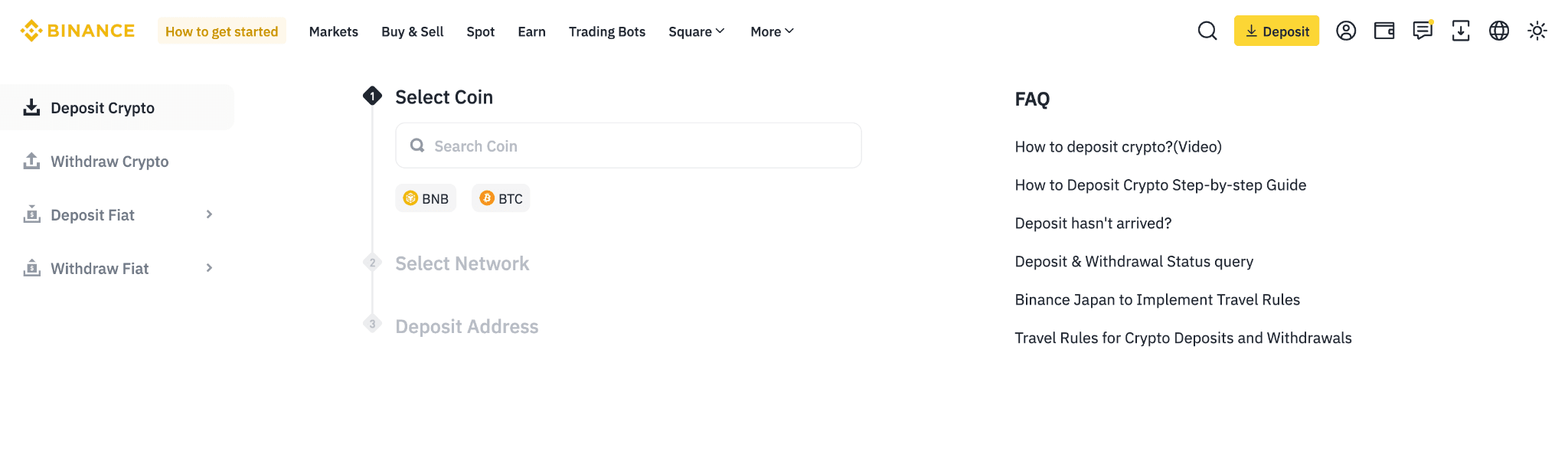Expand the Deposit Fiat chevron

(209, 214)
